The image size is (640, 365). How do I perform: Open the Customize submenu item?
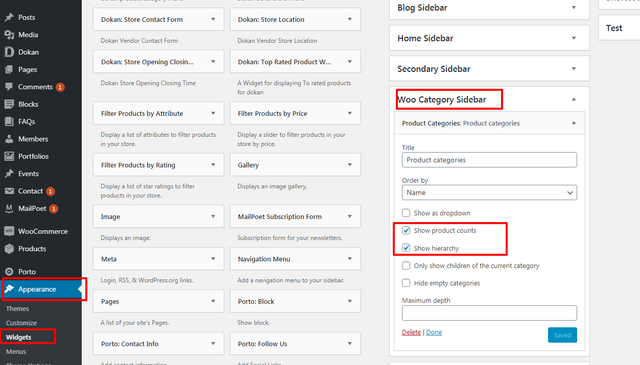click(21, 323)
